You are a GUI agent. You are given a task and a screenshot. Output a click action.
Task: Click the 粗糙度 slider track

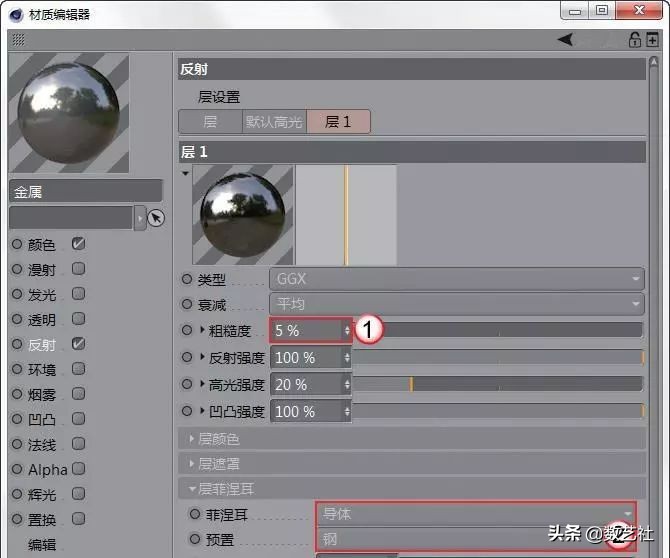pos(498,330)
